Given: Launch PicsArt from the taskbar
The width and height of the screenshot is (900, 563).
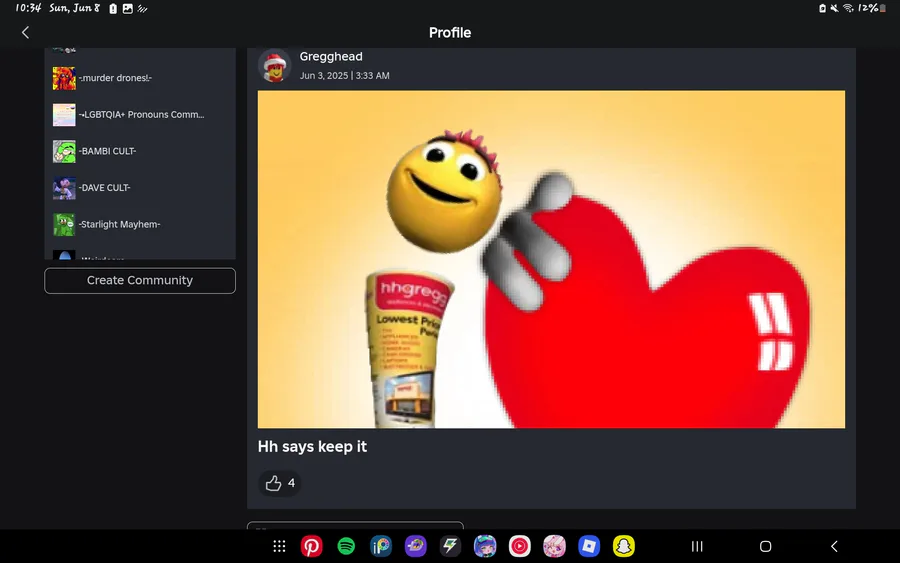Looking at the screenshot, I should point(381,546).
